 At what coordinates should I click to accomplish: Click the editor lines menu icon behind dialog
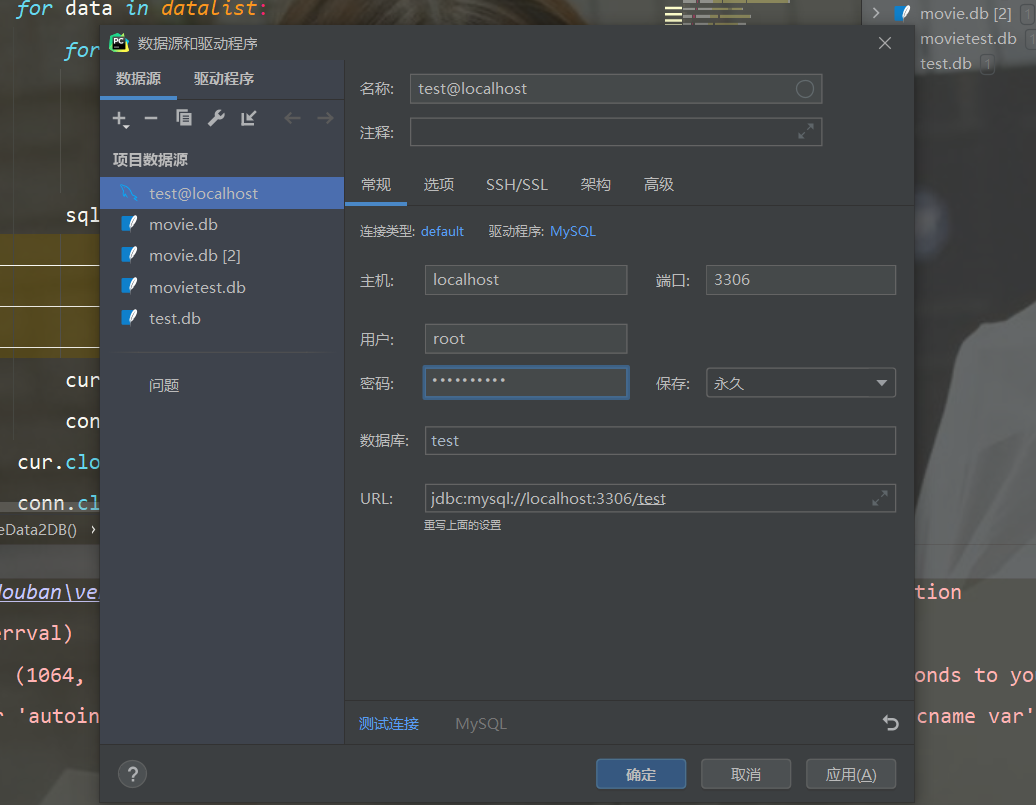point(673,15)
